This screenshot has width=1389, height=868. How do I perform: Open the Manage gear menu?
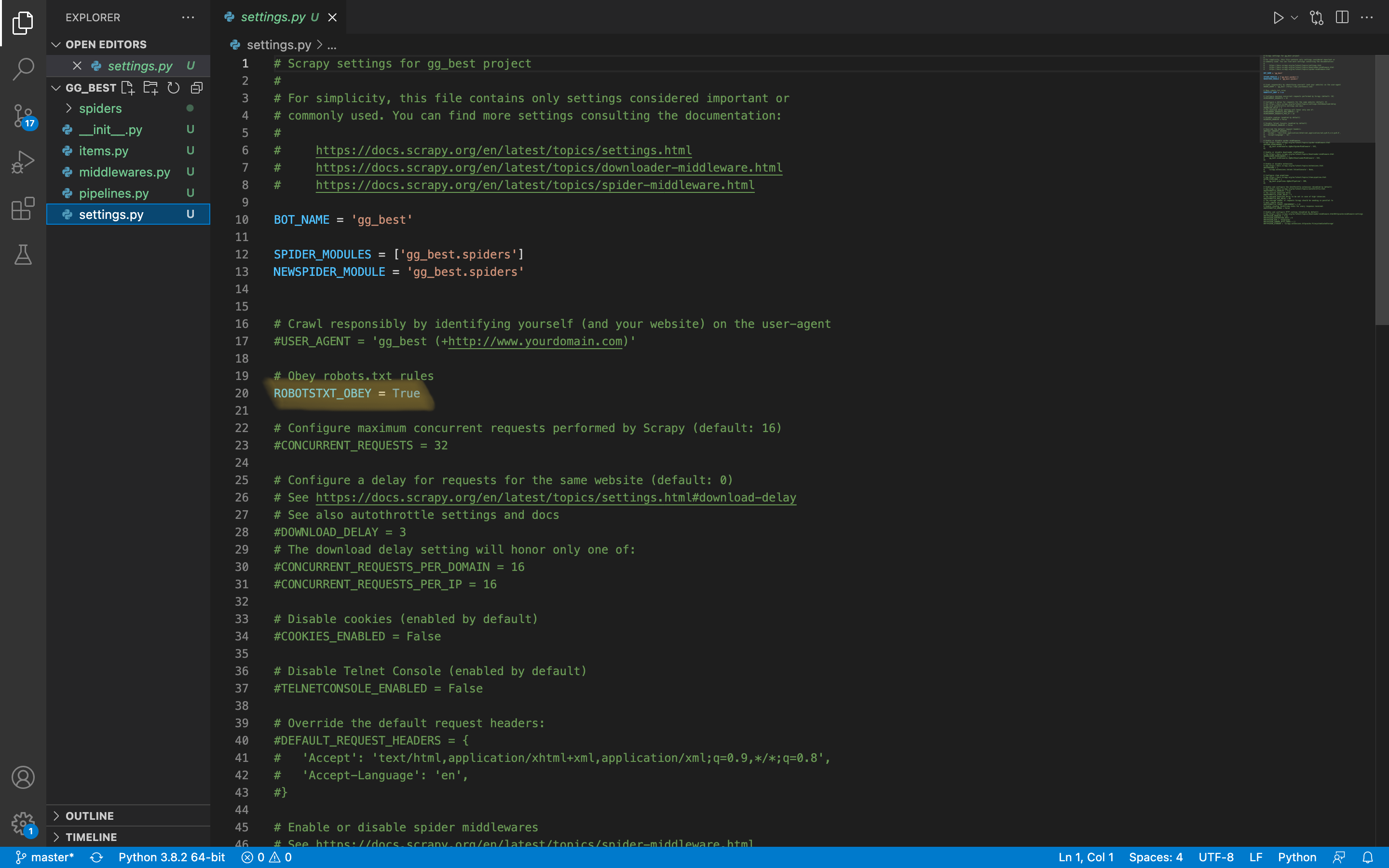[23, 824]
